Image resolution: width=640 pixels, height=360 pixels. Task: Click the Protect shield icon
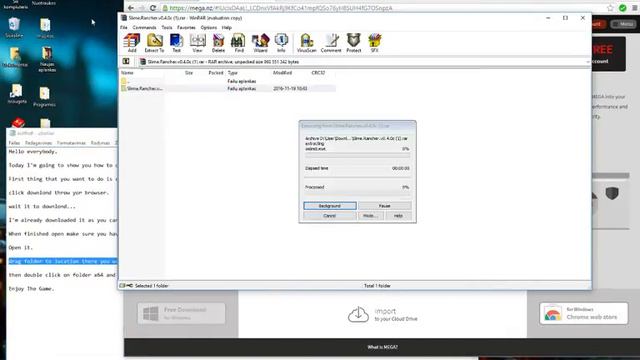[x=353, y=43]
